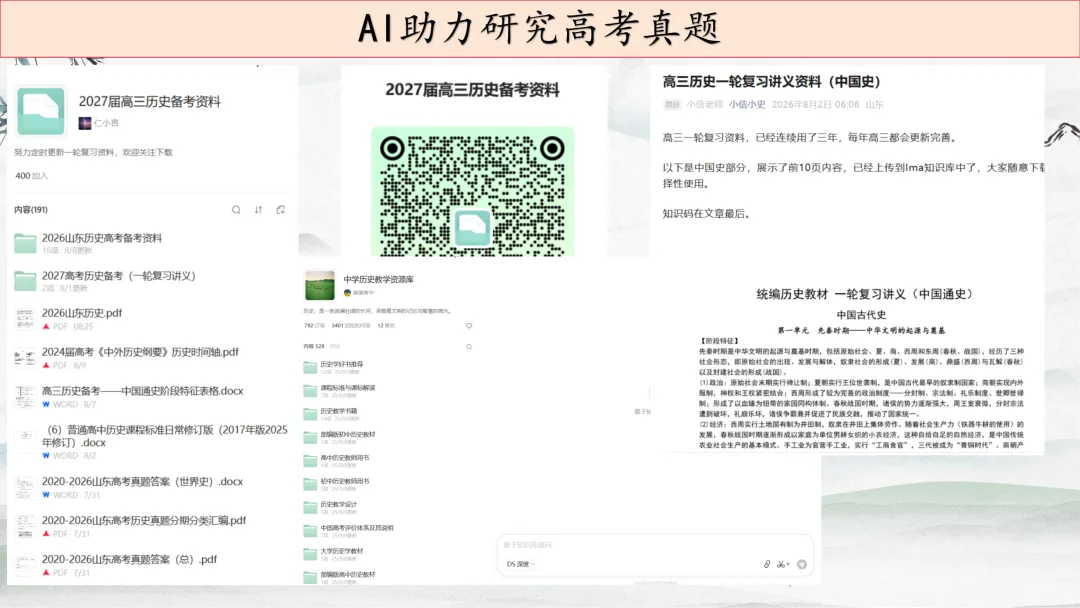Click 中学历史教学资源库 title text
The height and width of the screenshot is (608, 1080).
coord(379,280)
